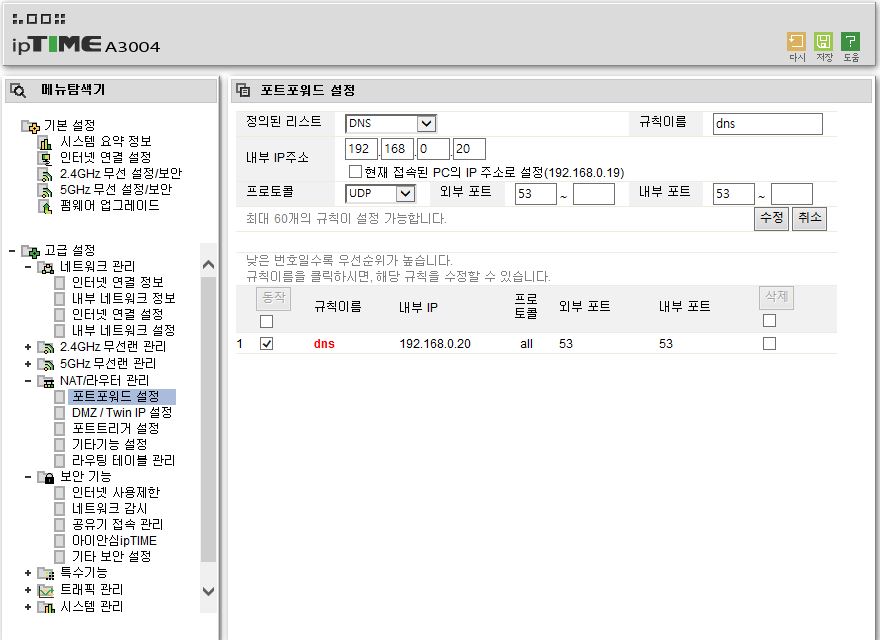The image size is (880, 640).
Task: Click the 규칙이름 input field
Action: click(768, 124)
